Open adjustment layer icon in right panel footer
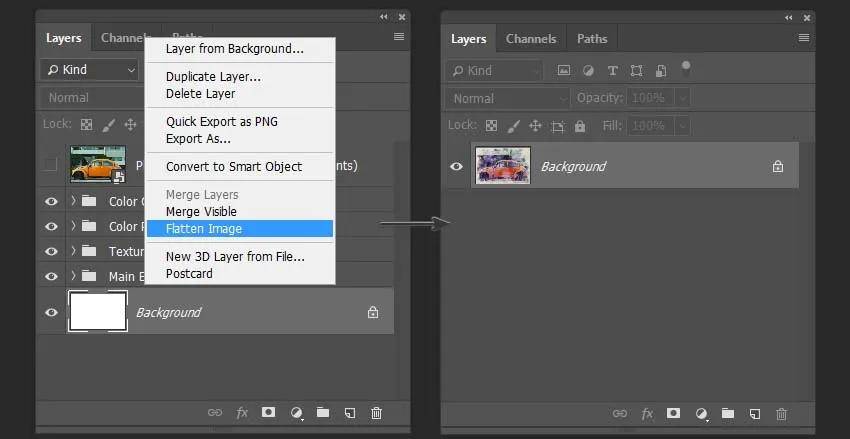Image resolution: width=850 pixels, height=439 pixels. (701, 414)
